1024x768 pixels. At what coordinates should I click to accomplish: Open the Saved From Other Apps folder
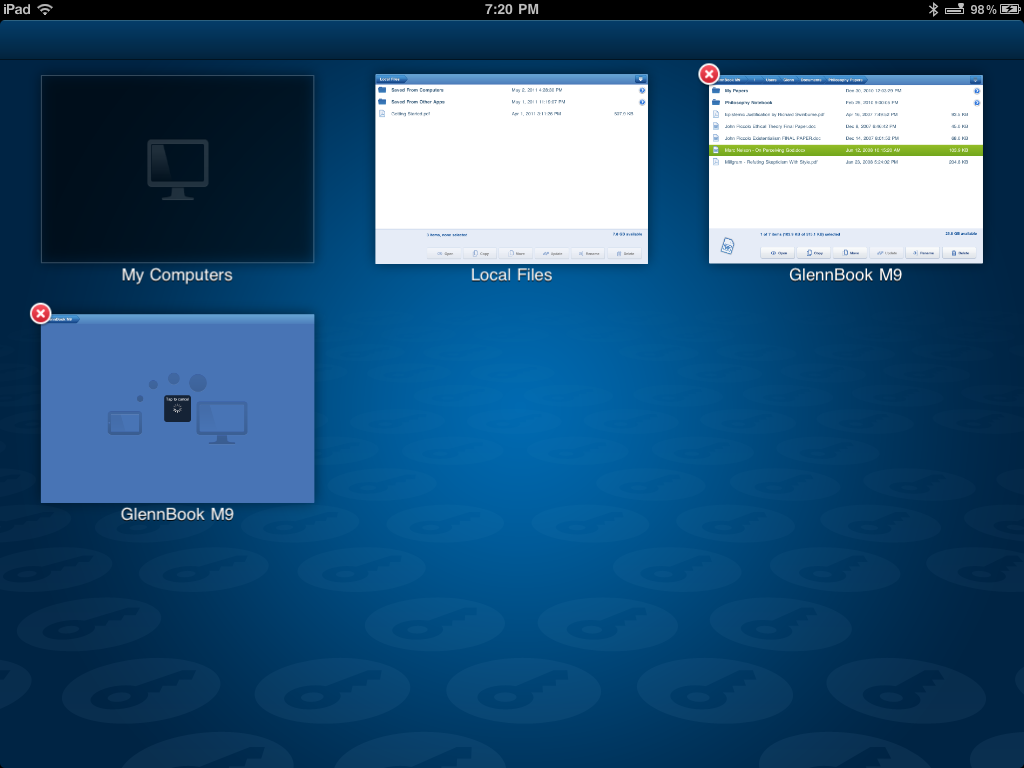coord(418,102)
